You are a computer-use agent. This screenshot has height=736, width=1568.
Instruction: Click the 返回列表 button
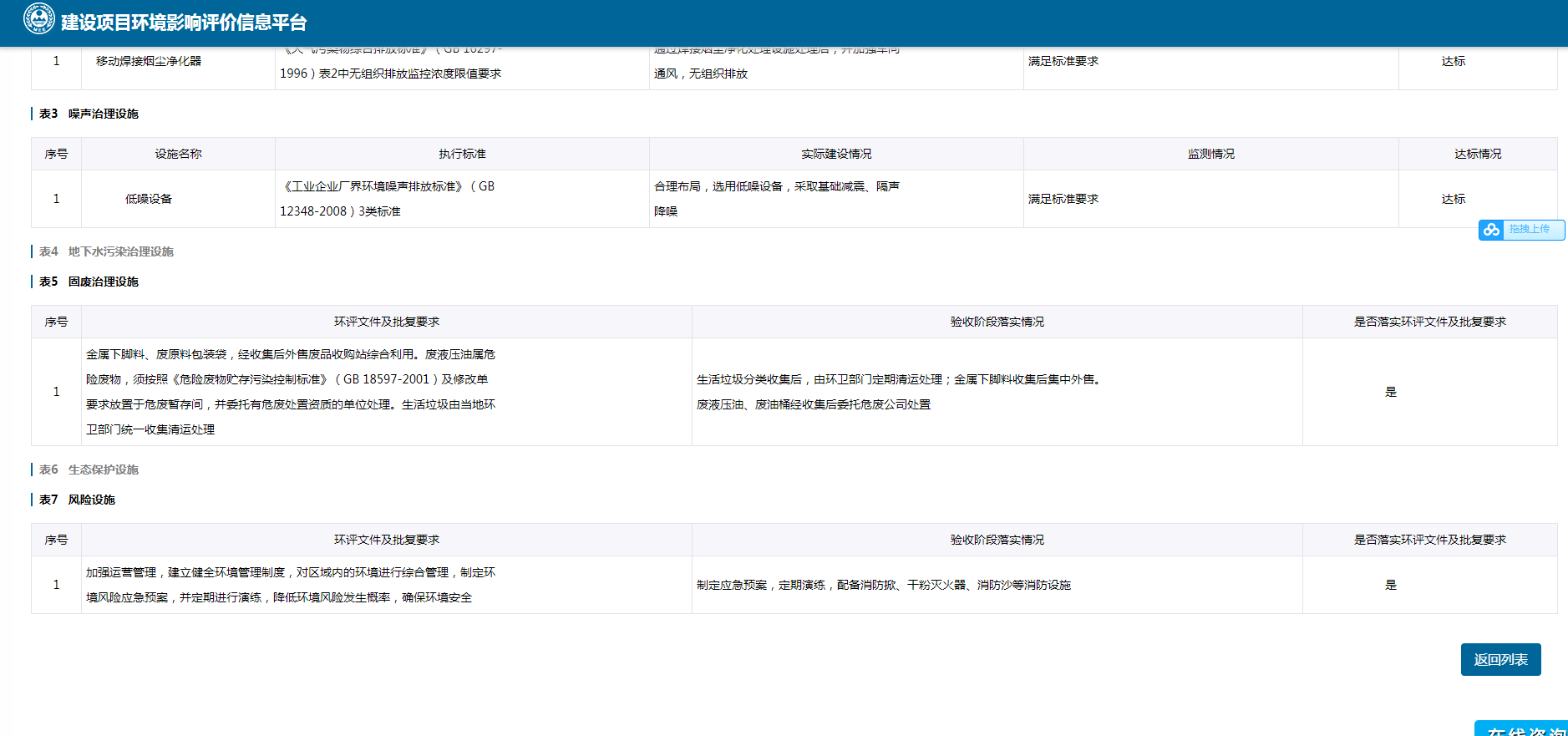1500,659
